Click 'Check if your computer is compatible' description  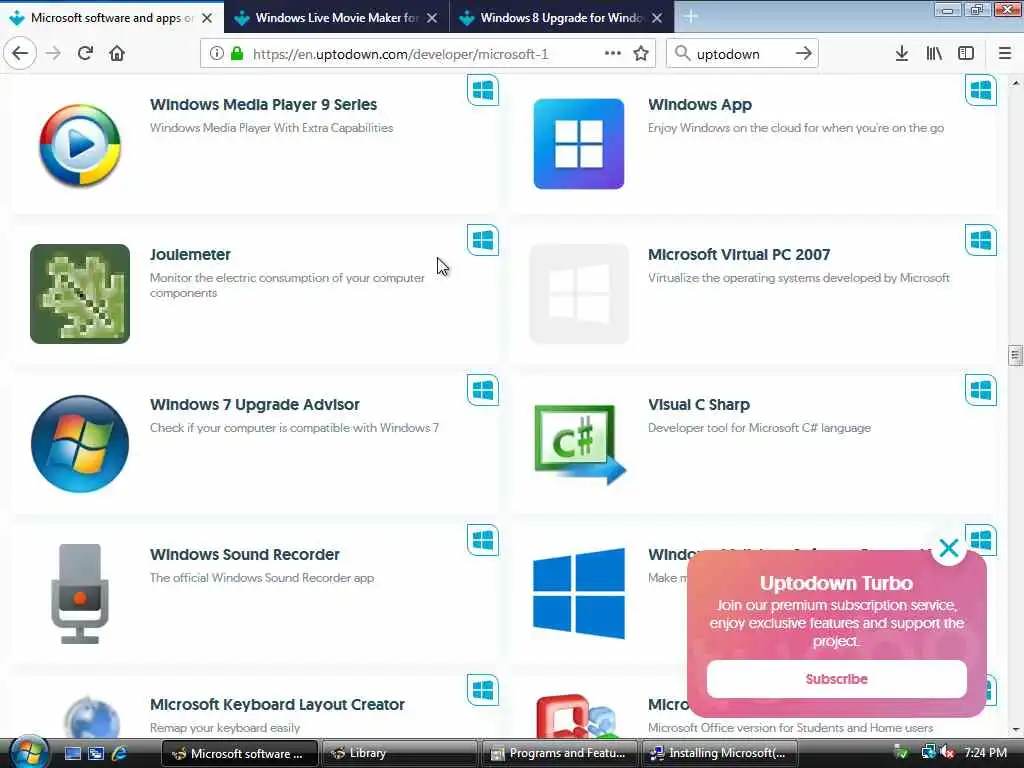295,428
